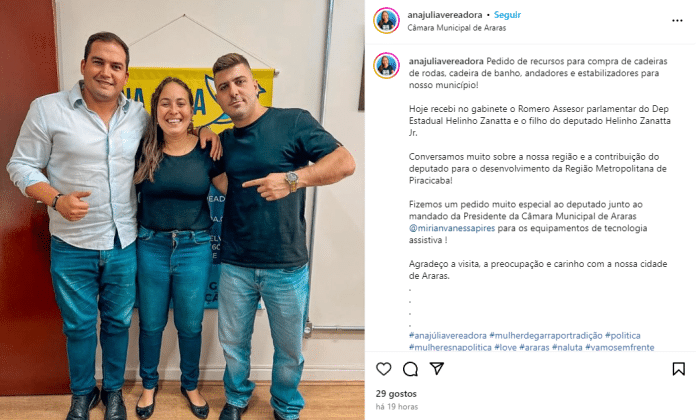
Task: Open hashtag #politica
Action: click(623, 336)
